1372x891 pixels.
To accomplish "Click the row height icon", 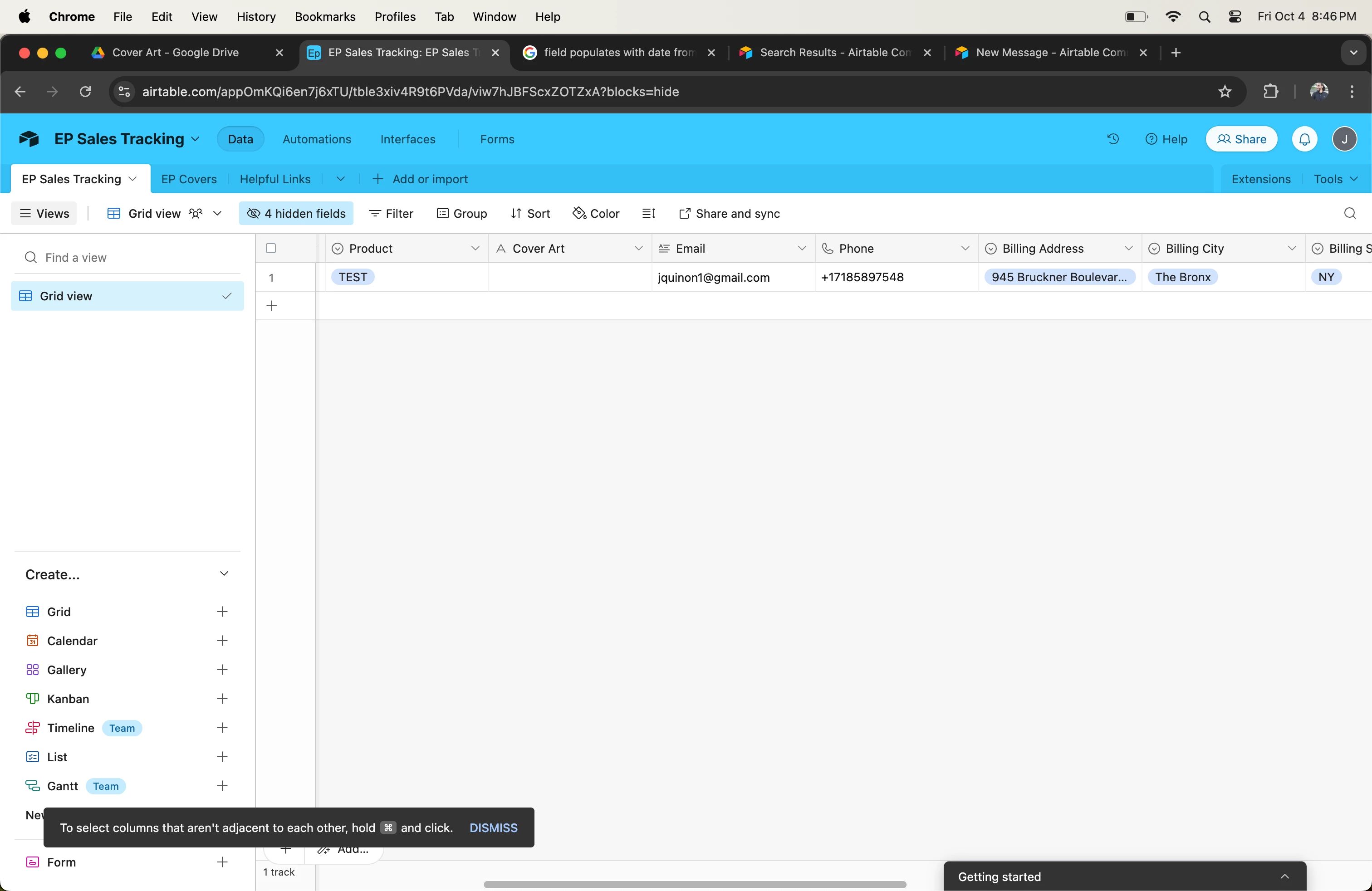I will point(648,214).
